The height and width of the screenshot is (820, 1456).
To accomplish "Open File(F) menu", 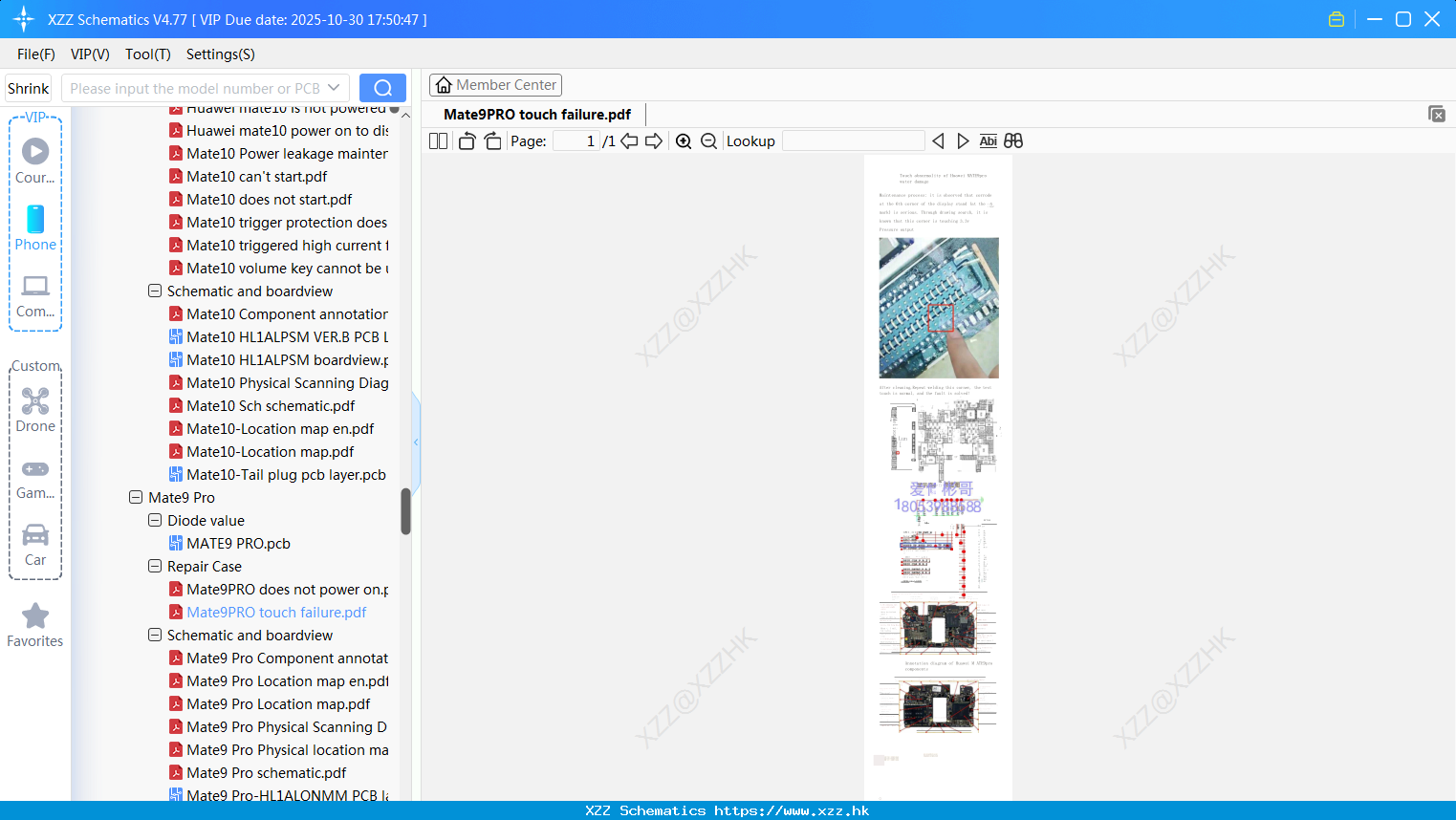I will 36,54.
